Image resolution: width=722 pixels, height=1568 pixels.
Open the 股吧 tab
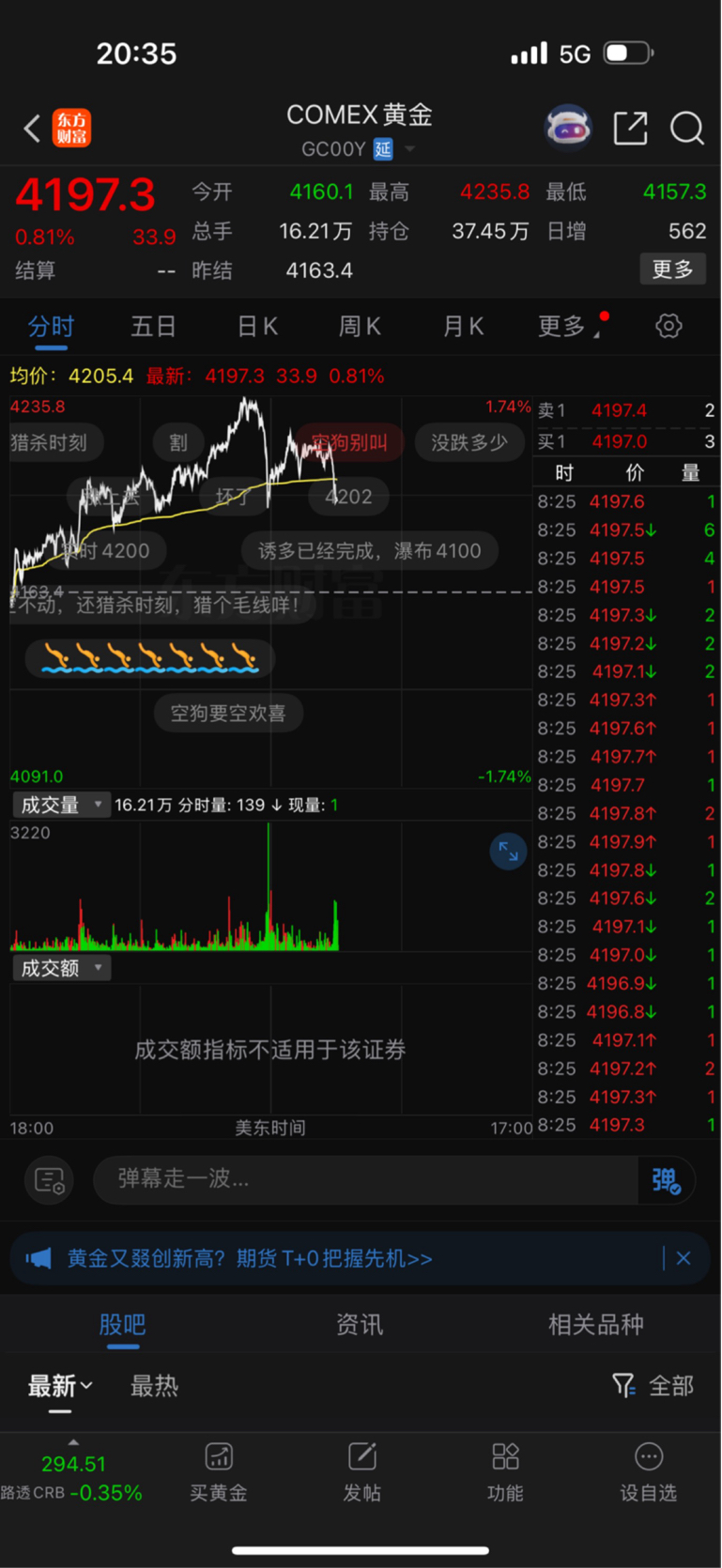coord(123,1325)
